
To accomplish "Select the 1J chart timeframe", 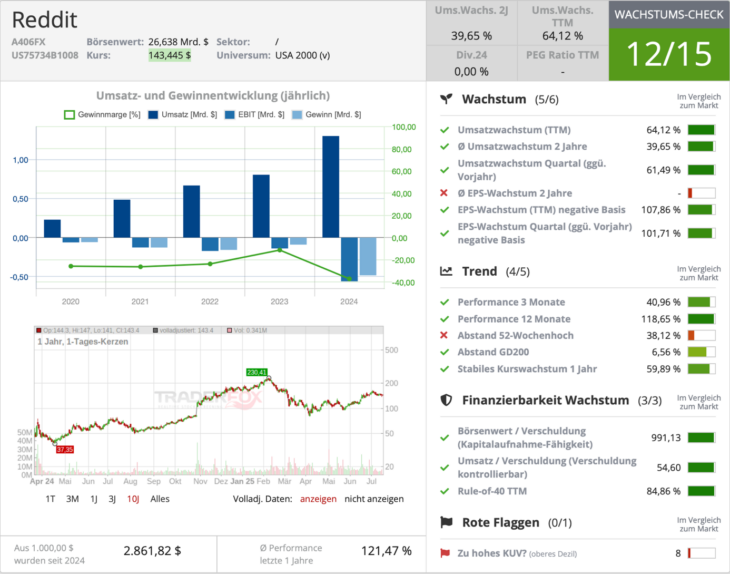I will pyautogui.click(x=94, y=499).
